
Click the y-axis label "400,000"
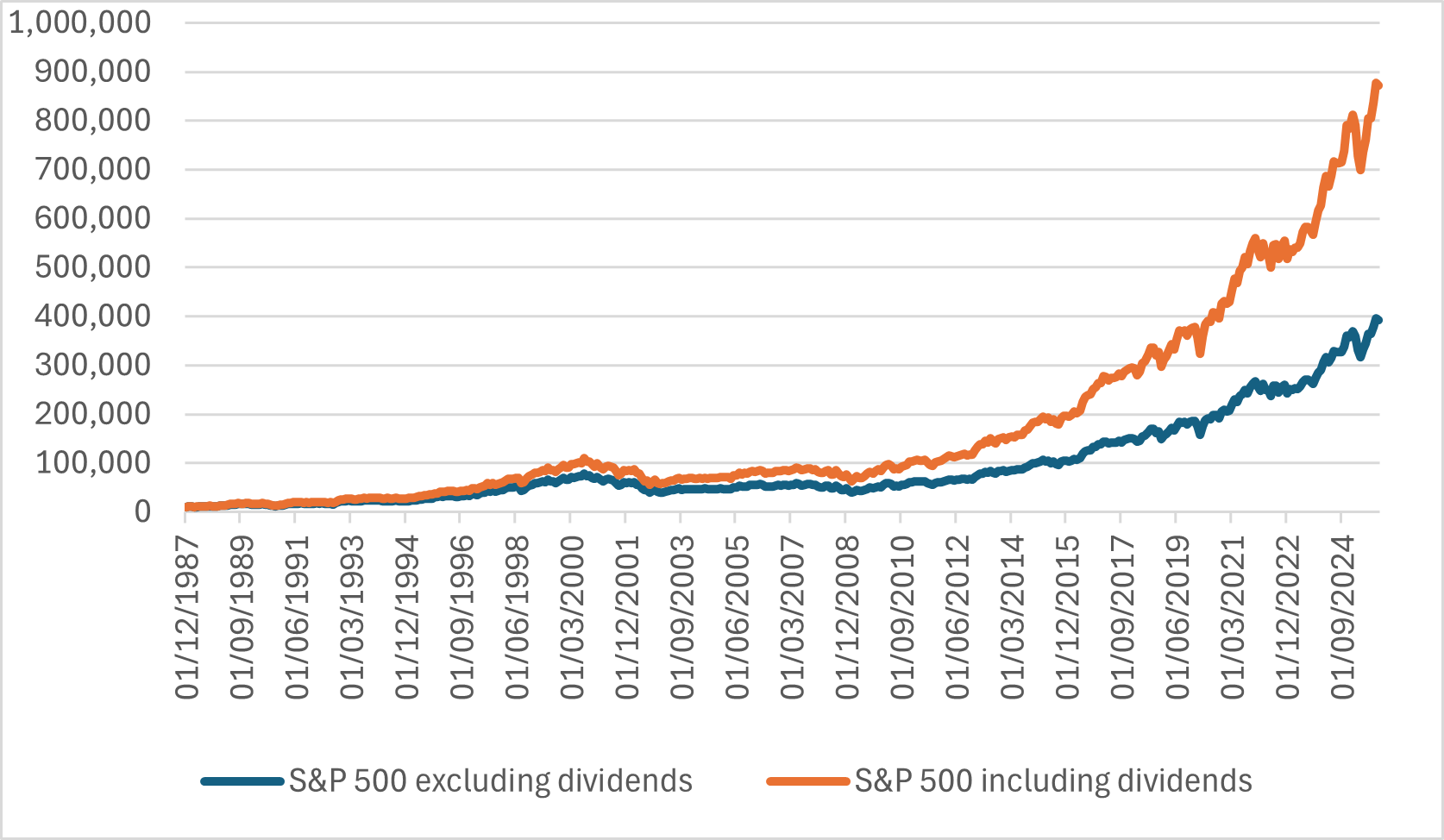(x=93, y=317)
